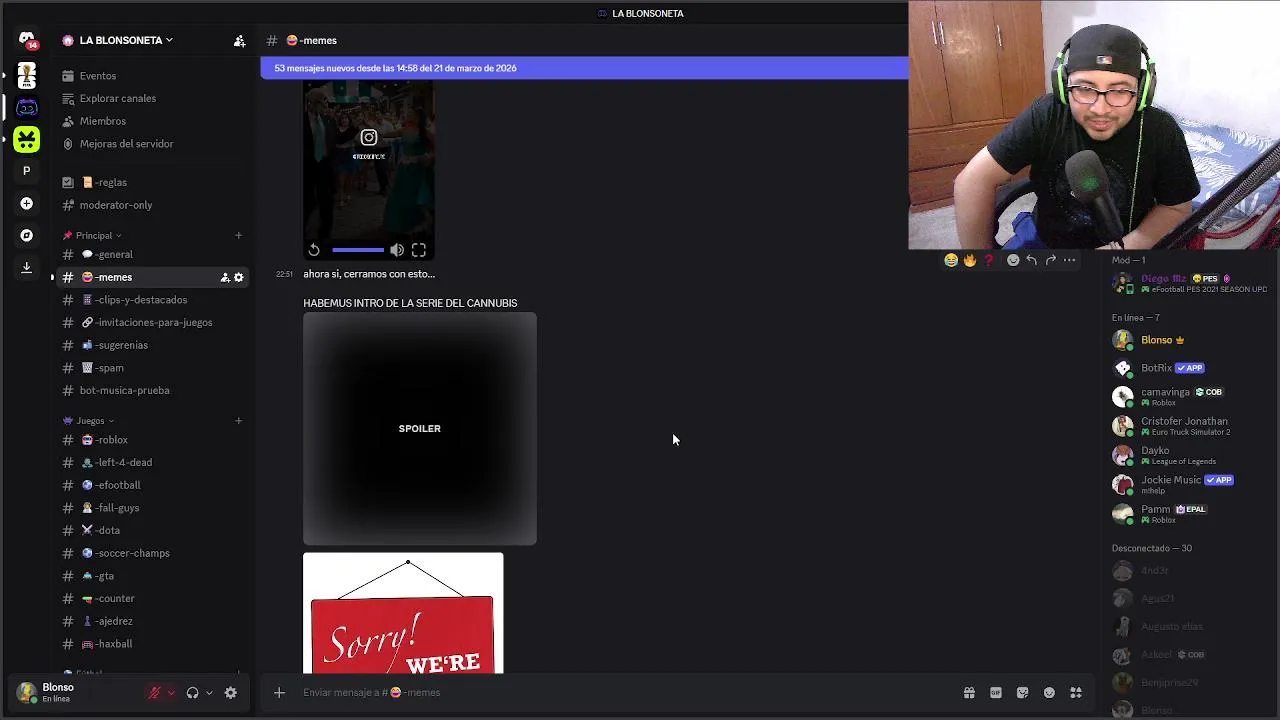This screenshot has height=720, width=1280.
Task: Open Diego Mz member profile
Action: point(1190,284)
